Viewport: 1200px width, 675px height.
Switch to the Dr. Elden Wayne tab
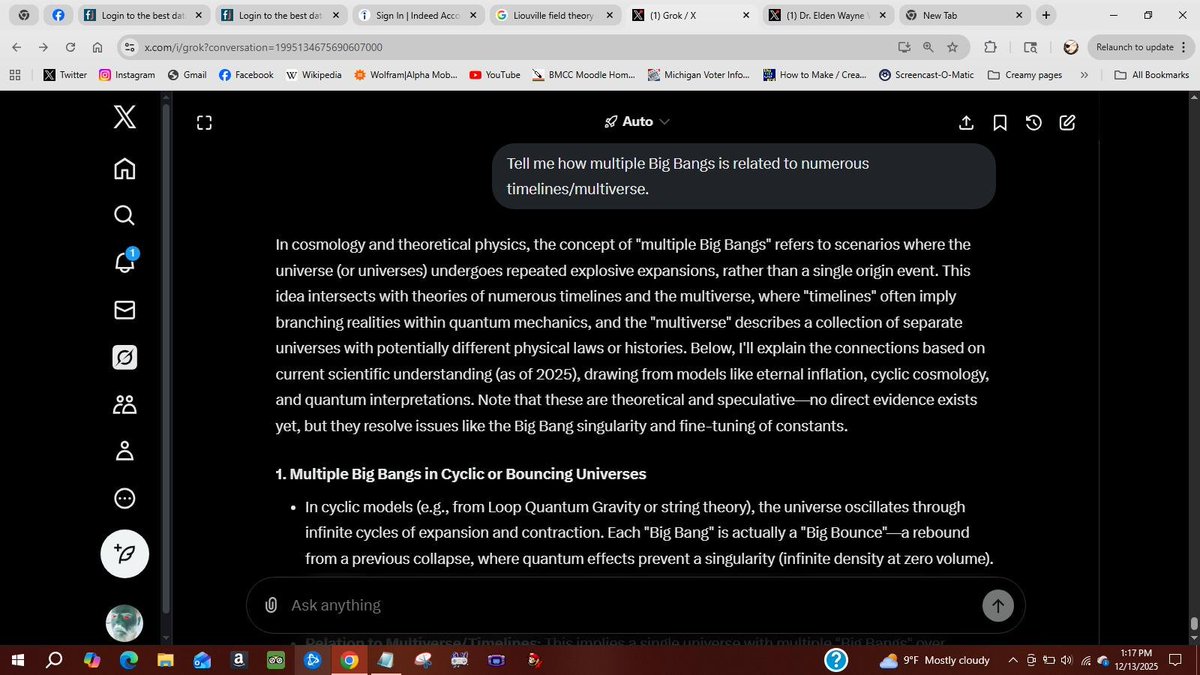tap(828, 16)
